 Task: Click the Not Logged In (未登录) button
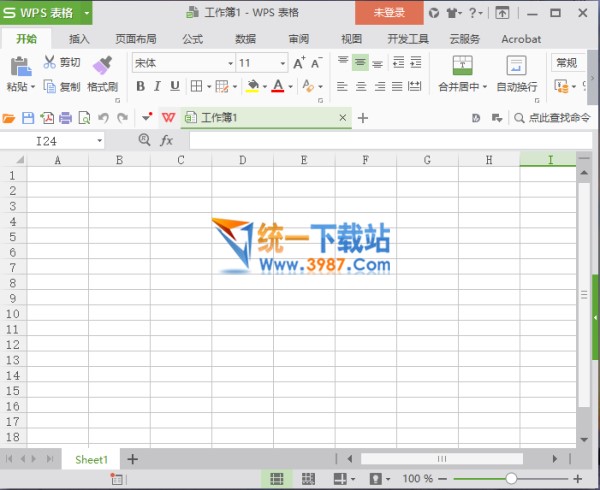(x=389, y=13)
